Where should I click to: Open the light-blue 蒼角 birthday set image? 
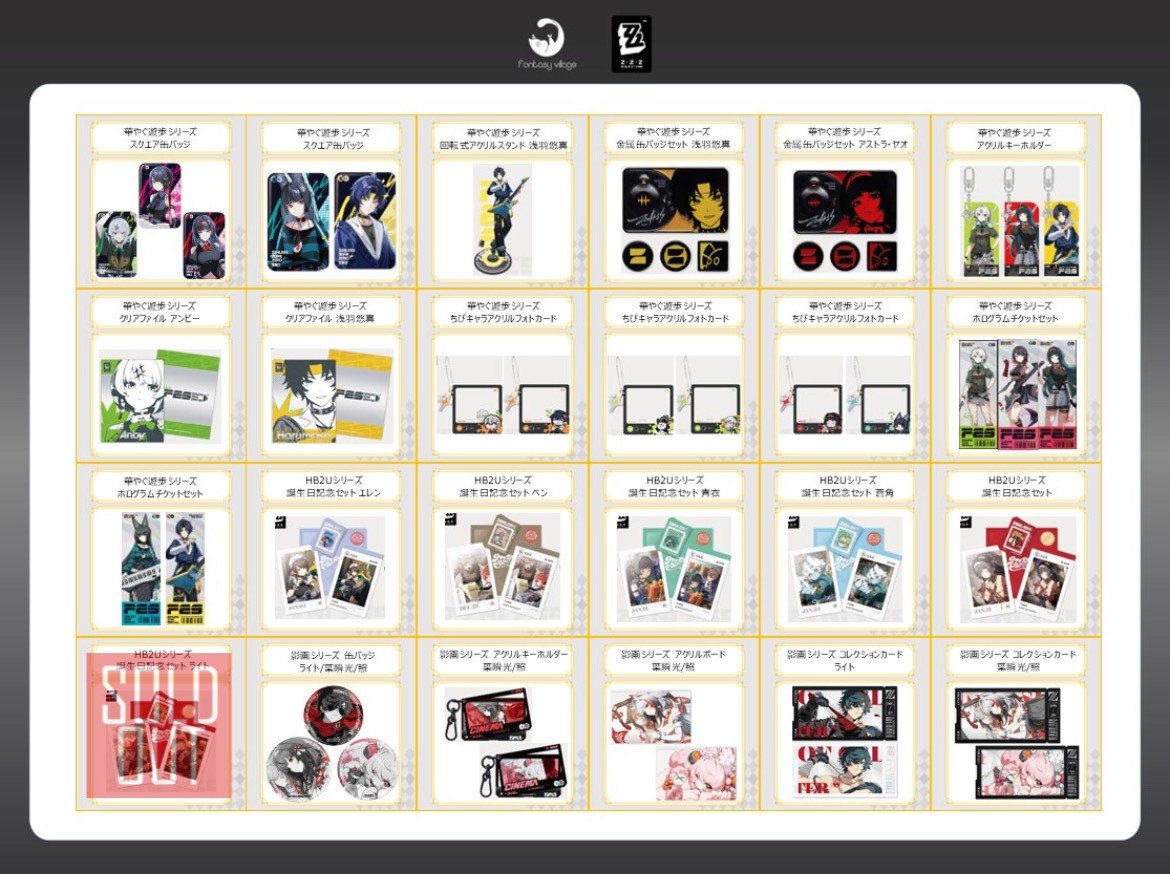click(845, 569)
